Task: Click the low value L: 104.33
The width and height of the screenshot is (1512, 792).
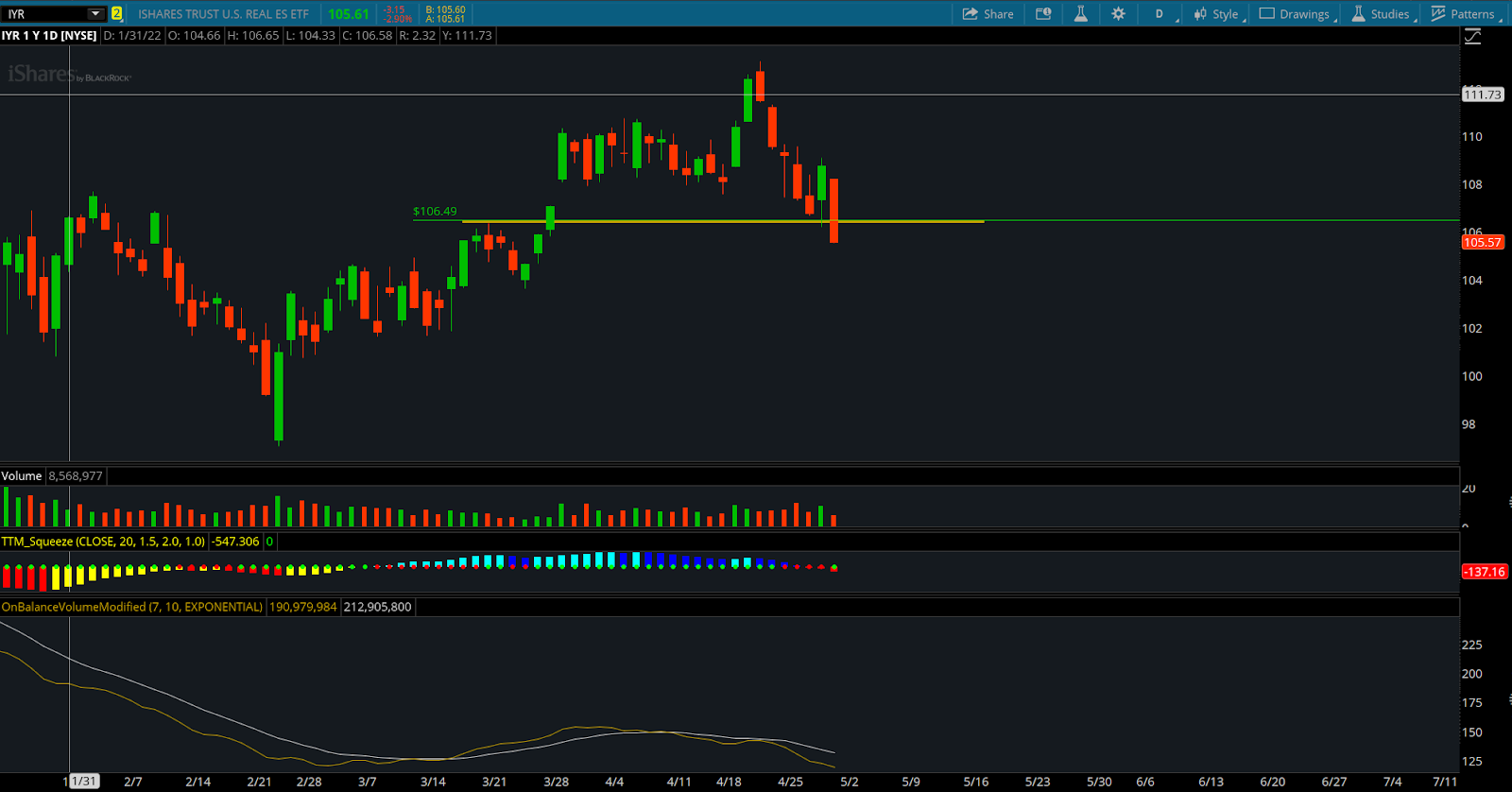Action: tap(310, 35)
